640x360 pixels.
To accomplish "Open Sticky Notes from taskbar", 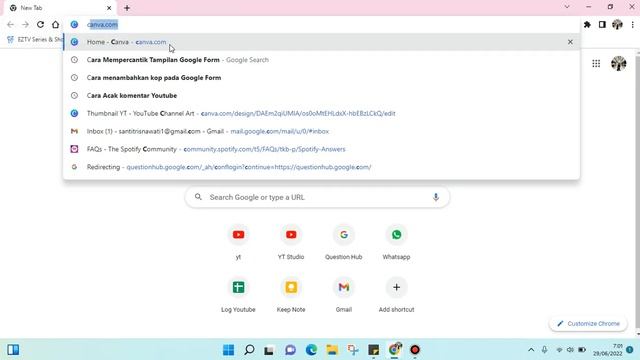I will [373, 350].
